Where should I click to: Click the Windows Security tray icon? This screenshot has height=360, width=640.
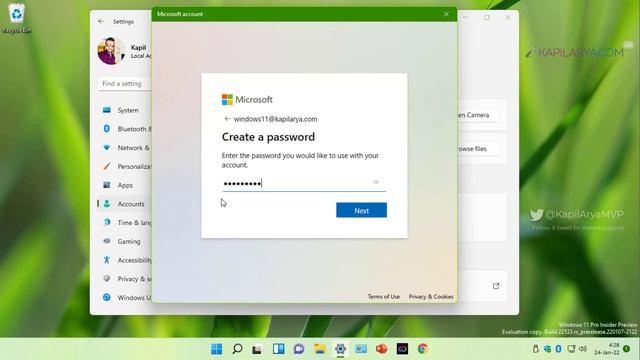tap(547, 349)
